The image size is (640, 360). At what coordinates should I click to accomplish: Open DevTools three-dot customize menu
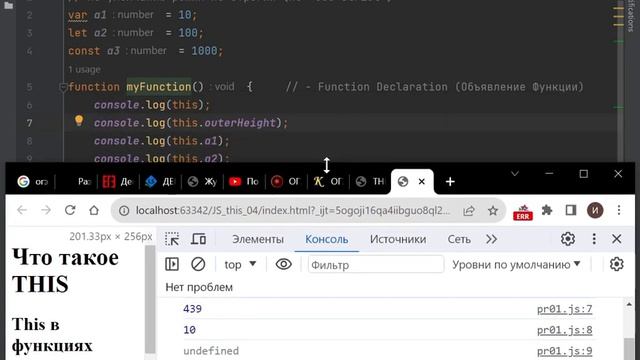594,239
